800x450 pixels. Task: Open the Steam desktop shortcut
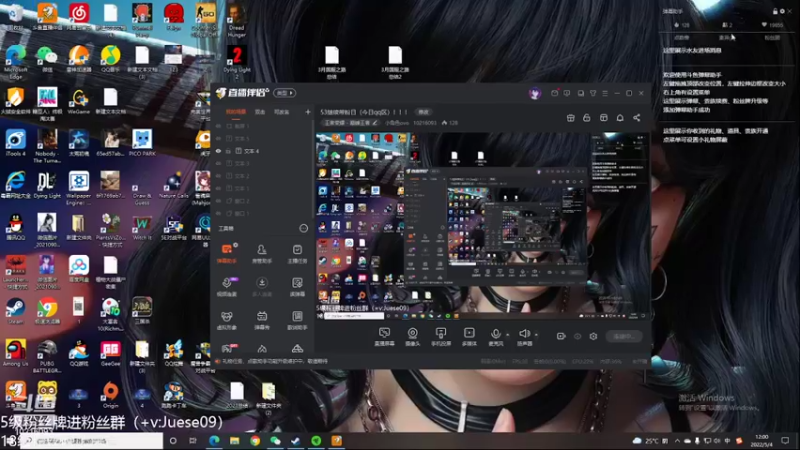(15, 311)
